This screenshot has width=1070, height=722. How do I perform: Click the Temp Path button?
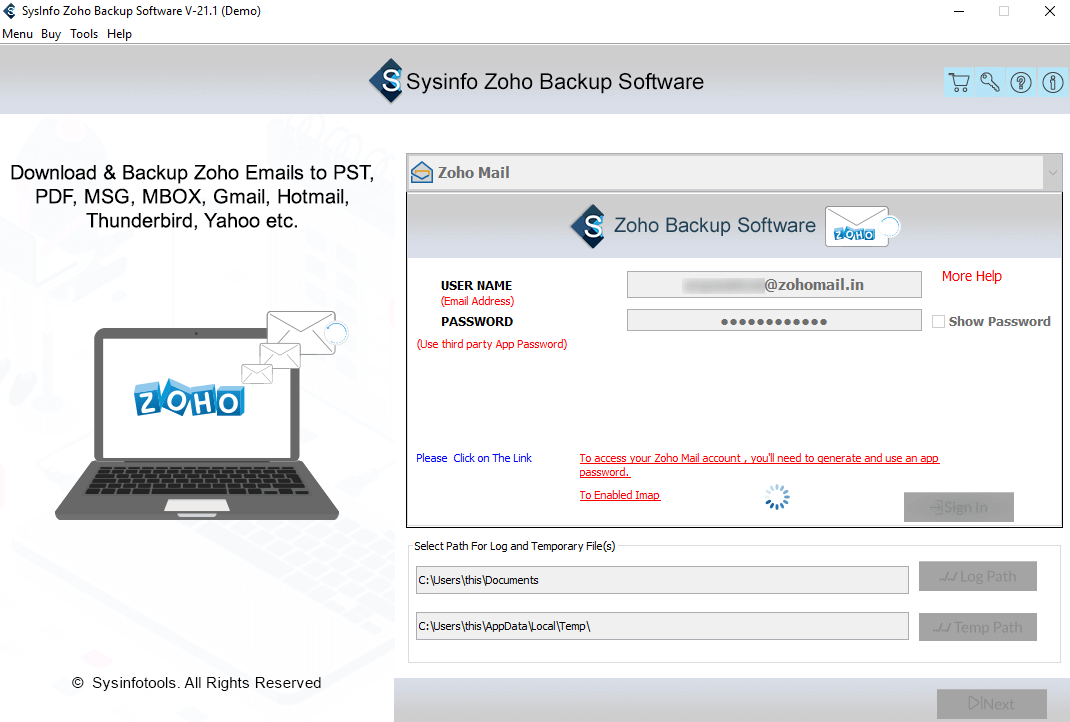[x=978, y=627]
